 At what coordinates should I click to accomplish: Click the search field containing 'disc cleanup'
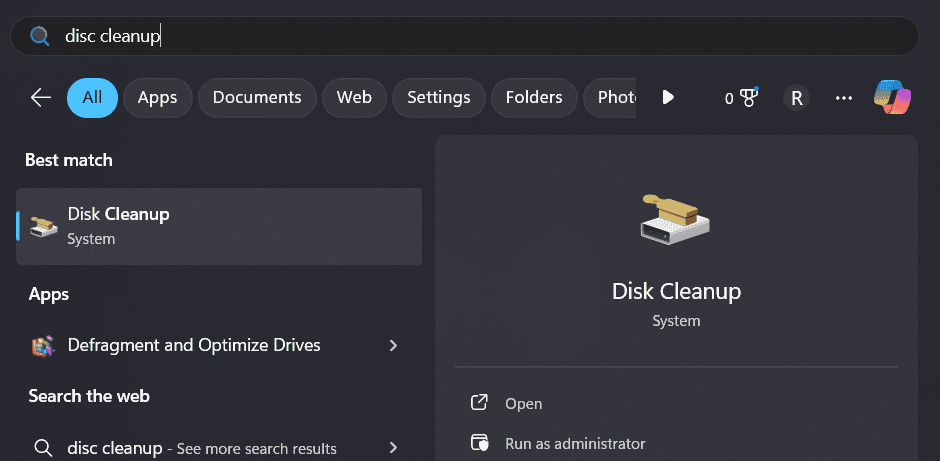[x=465, y=37]
